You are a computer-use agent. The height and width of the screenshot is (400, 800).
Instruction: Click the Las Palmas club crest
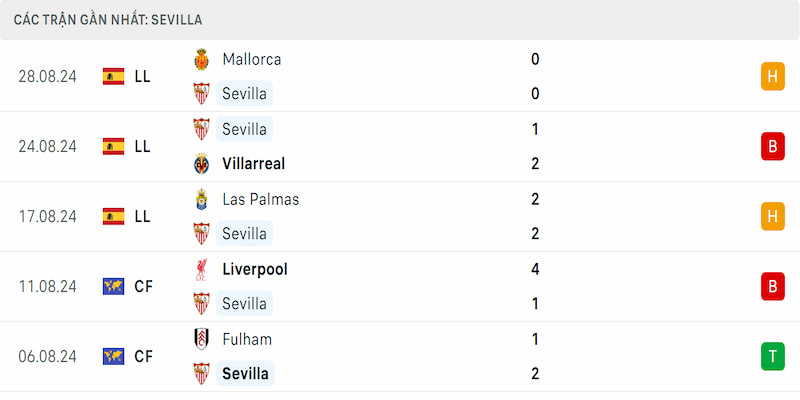click(202, 199)
